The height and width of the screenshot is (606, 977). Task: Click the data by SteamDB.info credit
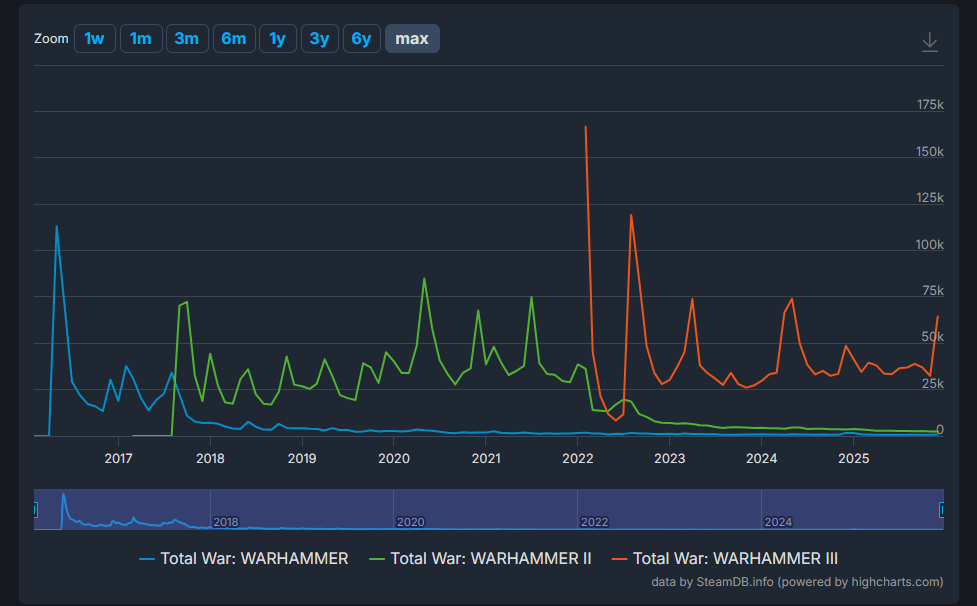tap(797, 582)
